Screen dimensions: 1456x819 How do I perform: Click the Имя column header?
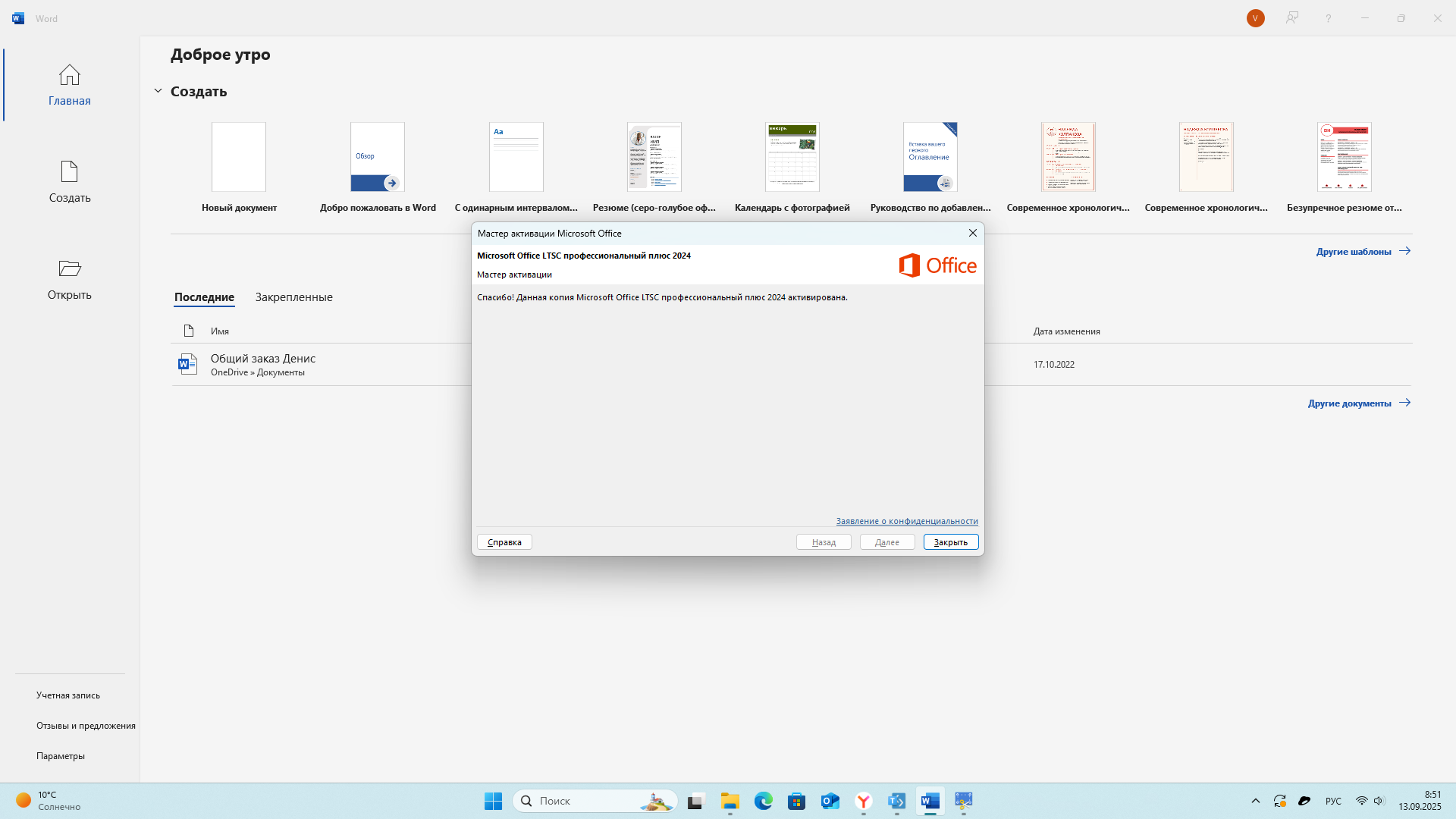tap(220, 331)
